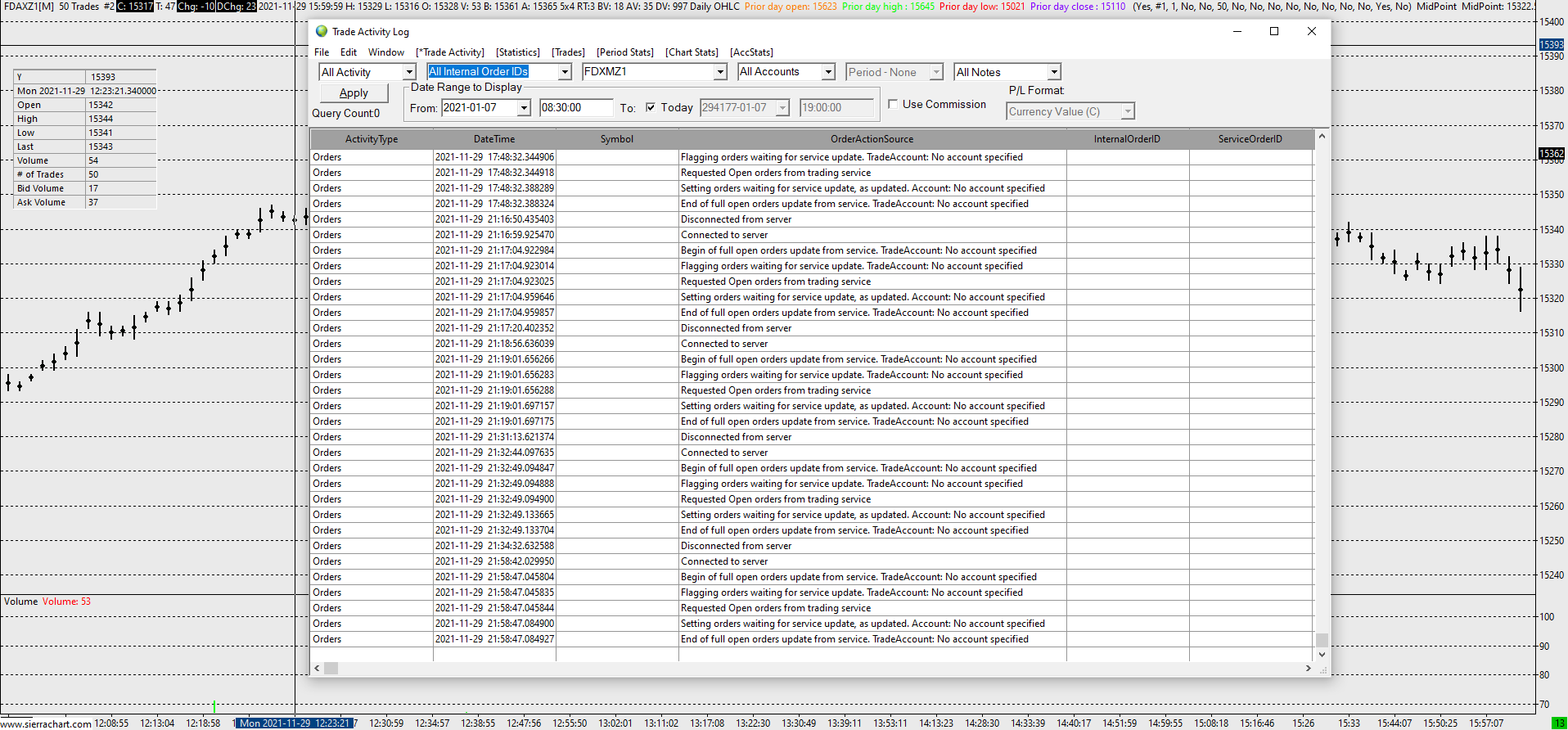Select the 'Connected to server' row at 21:58:42.029950
Image resolution: width=1568 pixels, height=730 pixels.
pos(812,561)
